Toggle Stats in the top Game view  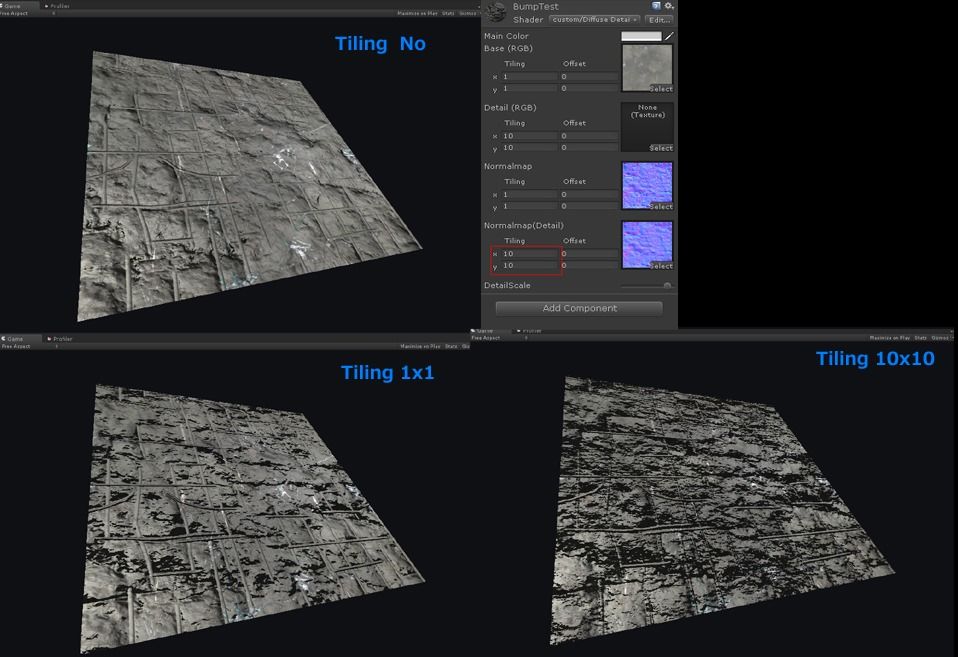(x=450, y=13)
